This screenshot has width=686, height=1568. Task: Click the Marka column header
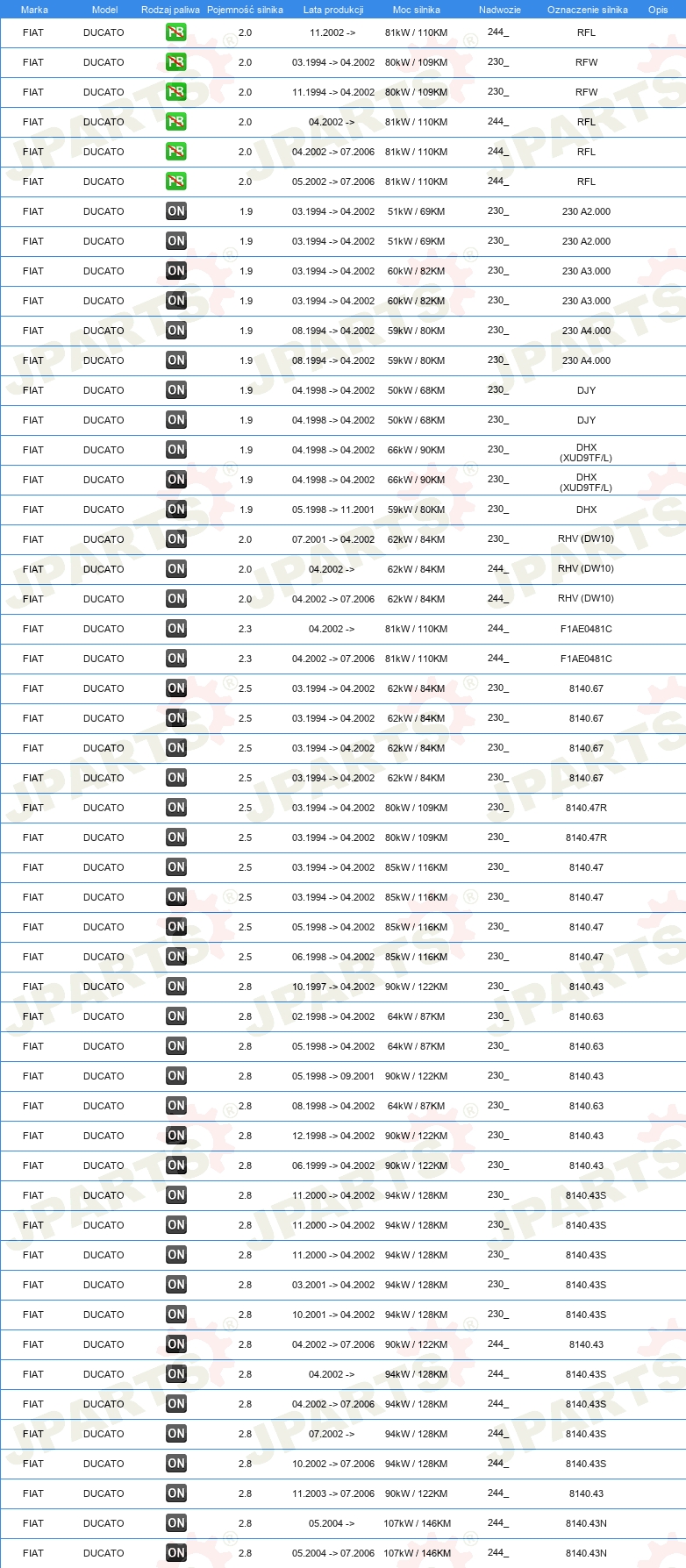point(34,10)
